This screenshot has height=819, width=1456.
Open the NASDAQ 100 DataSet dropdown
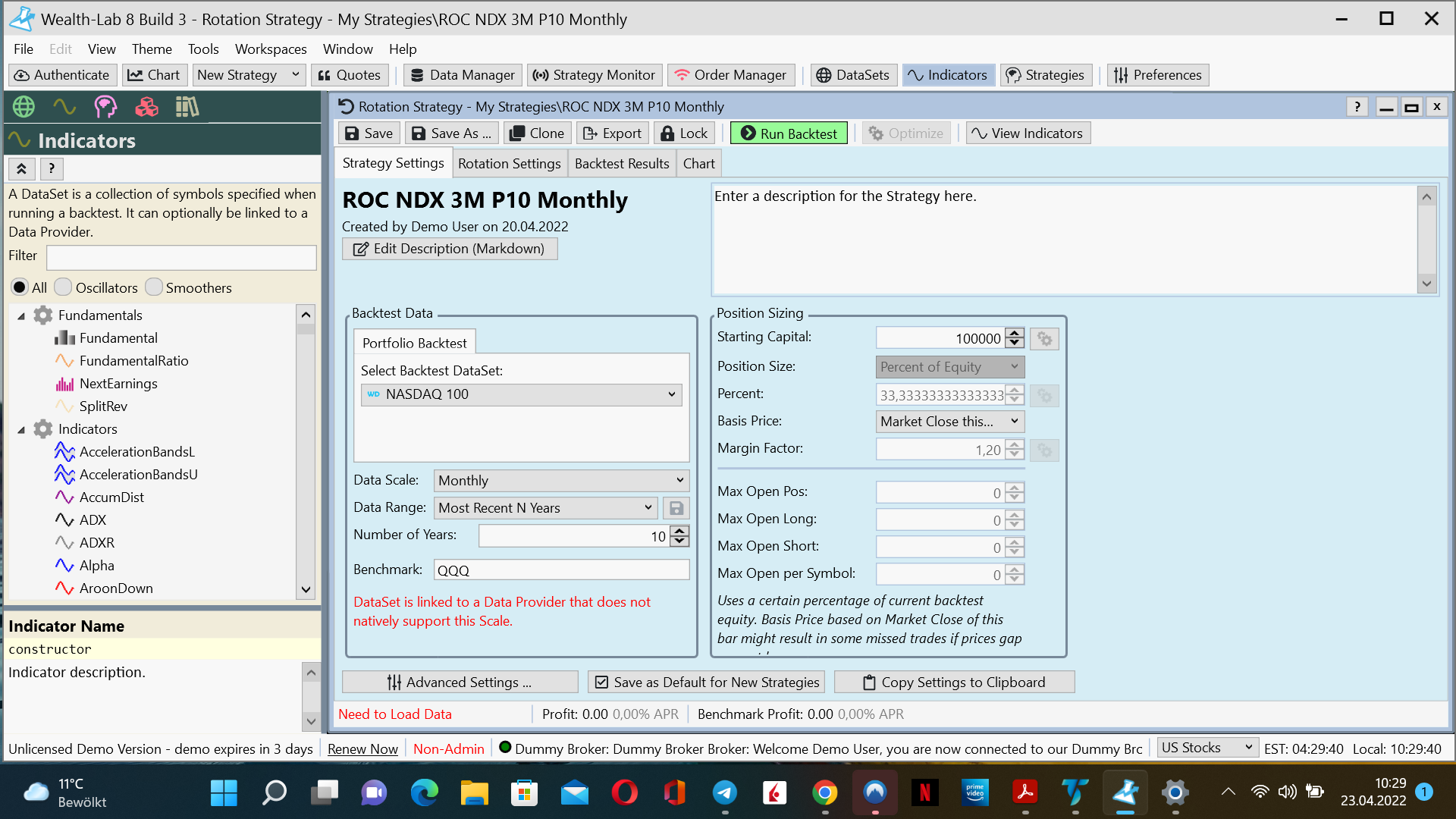(521, 394)
